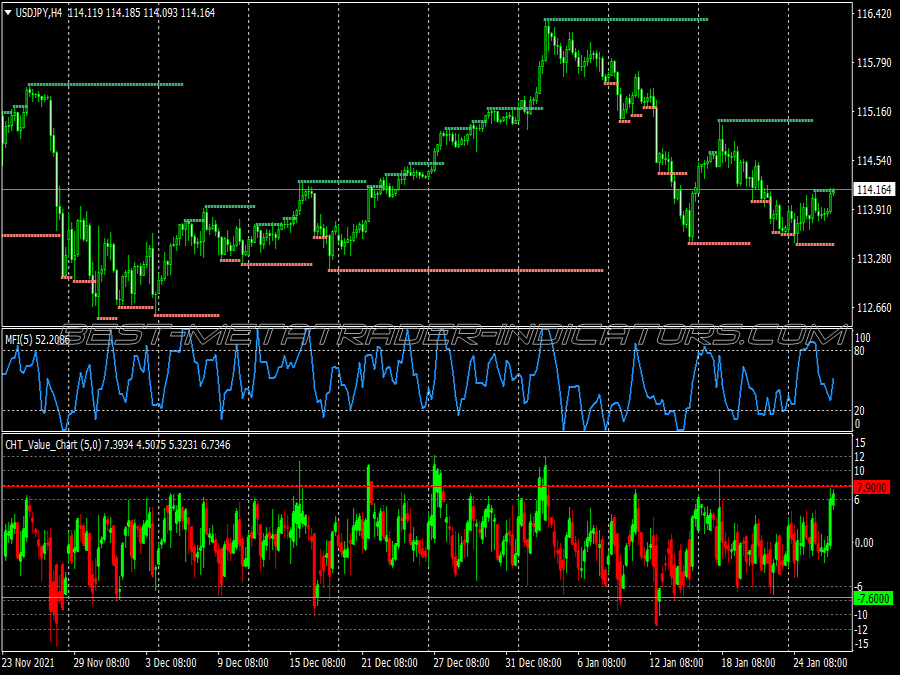Image resolution: width=900 pixels, height=675 pixels.
Task: Click the 31 Dec 08:00 time label
Action: [x=533, y=662]
